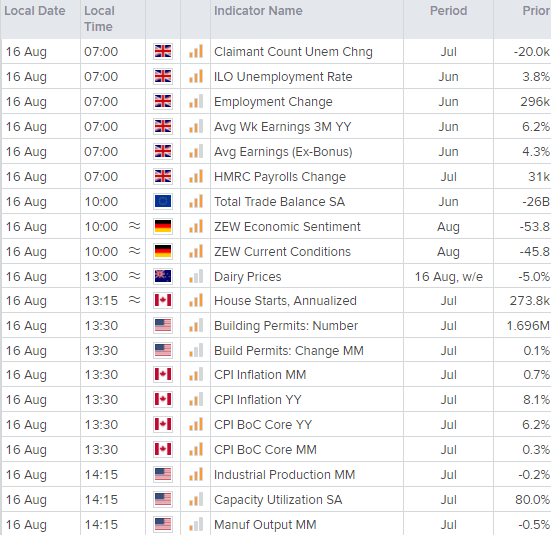Click the US flag next to Industrial Production MM
The height and width of the screenshot is (535, 551).
(x=163, y=475)
